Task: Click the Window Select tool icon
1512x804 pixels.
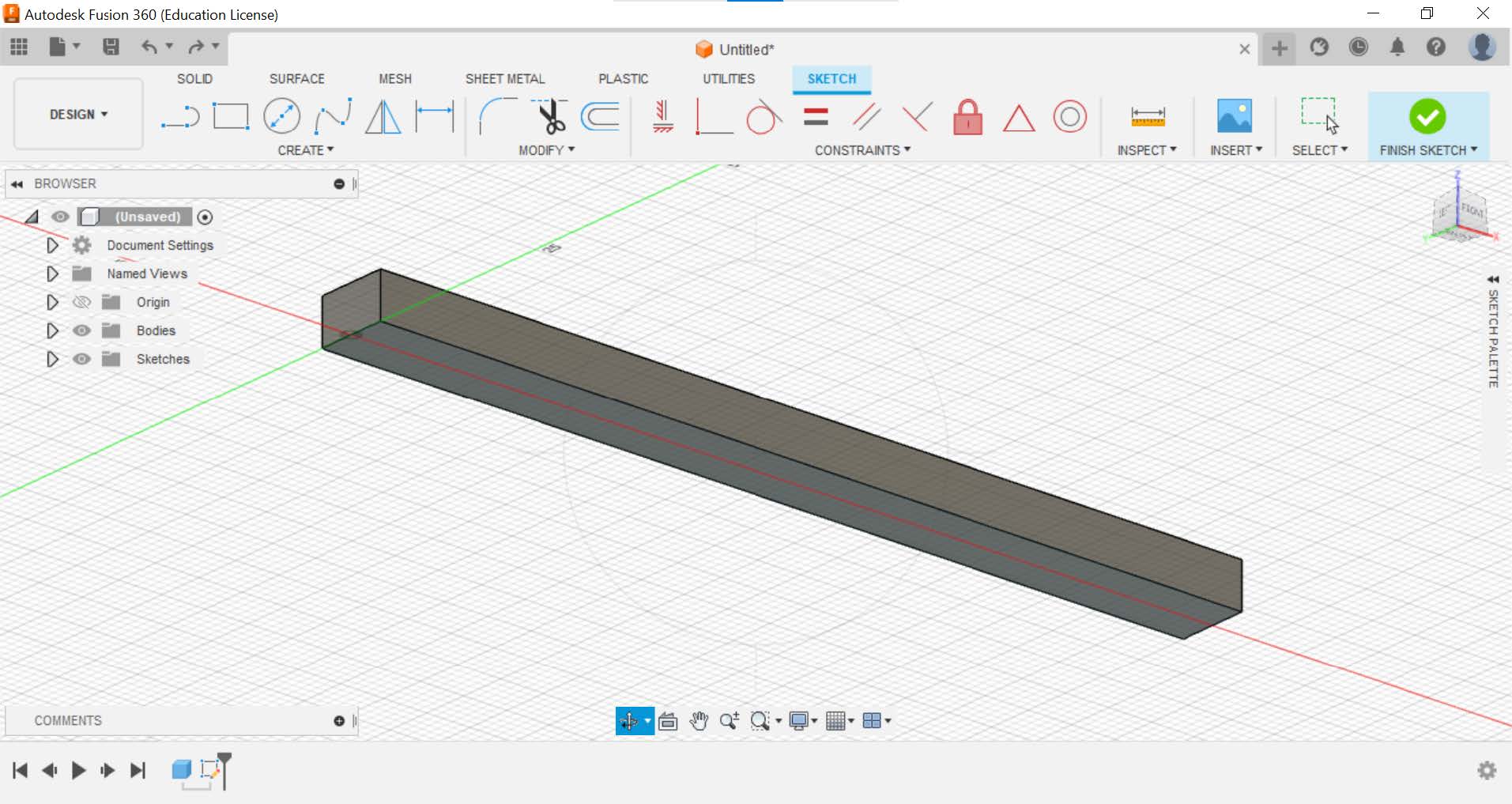Action: [x=1319, y=115]
